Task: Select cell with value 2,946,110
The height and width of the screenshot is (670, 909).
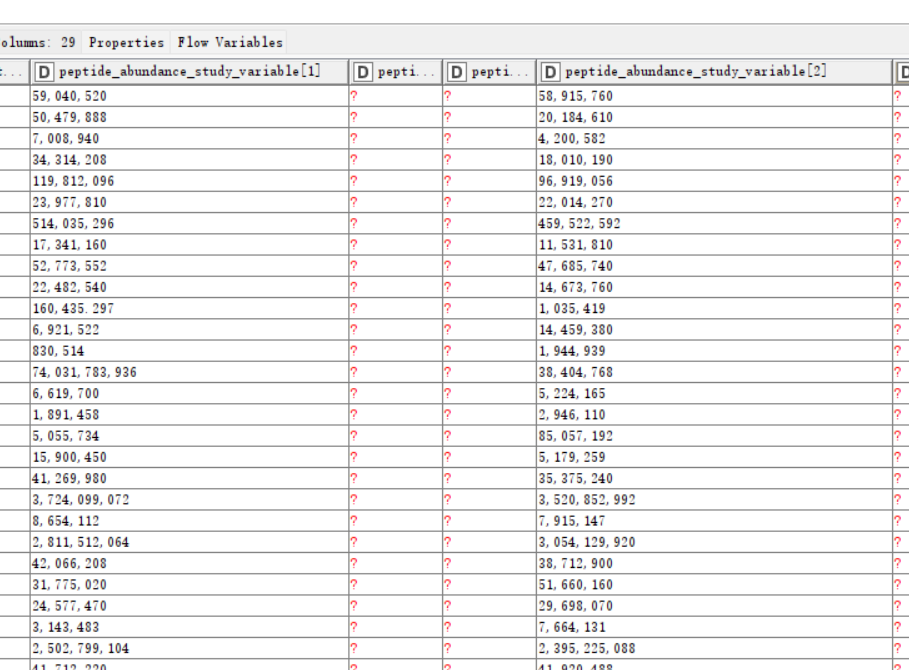Action: 714,414
